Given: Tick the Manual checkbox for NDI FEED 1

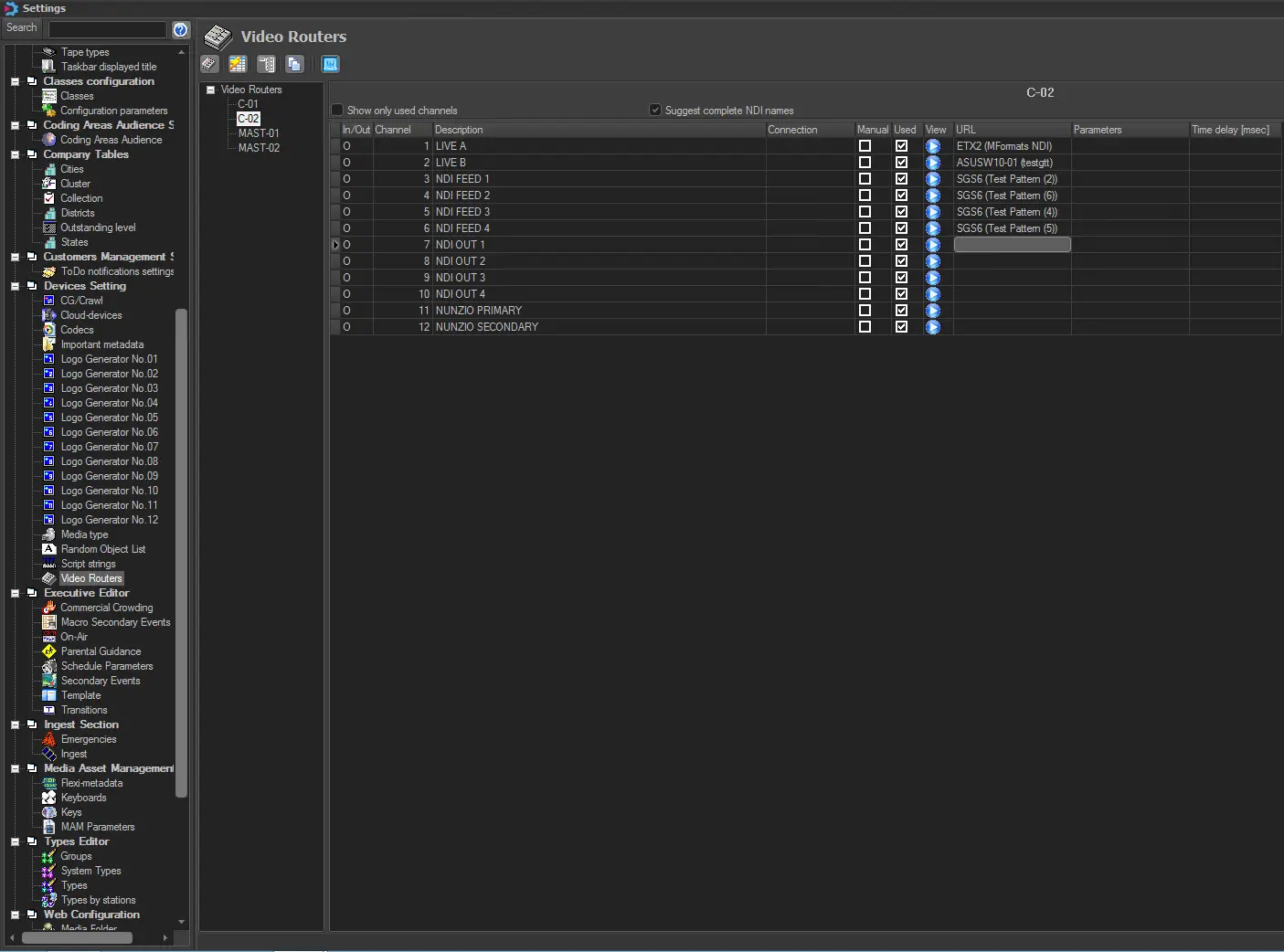Looking at the screenshot, I should point(865,179).
